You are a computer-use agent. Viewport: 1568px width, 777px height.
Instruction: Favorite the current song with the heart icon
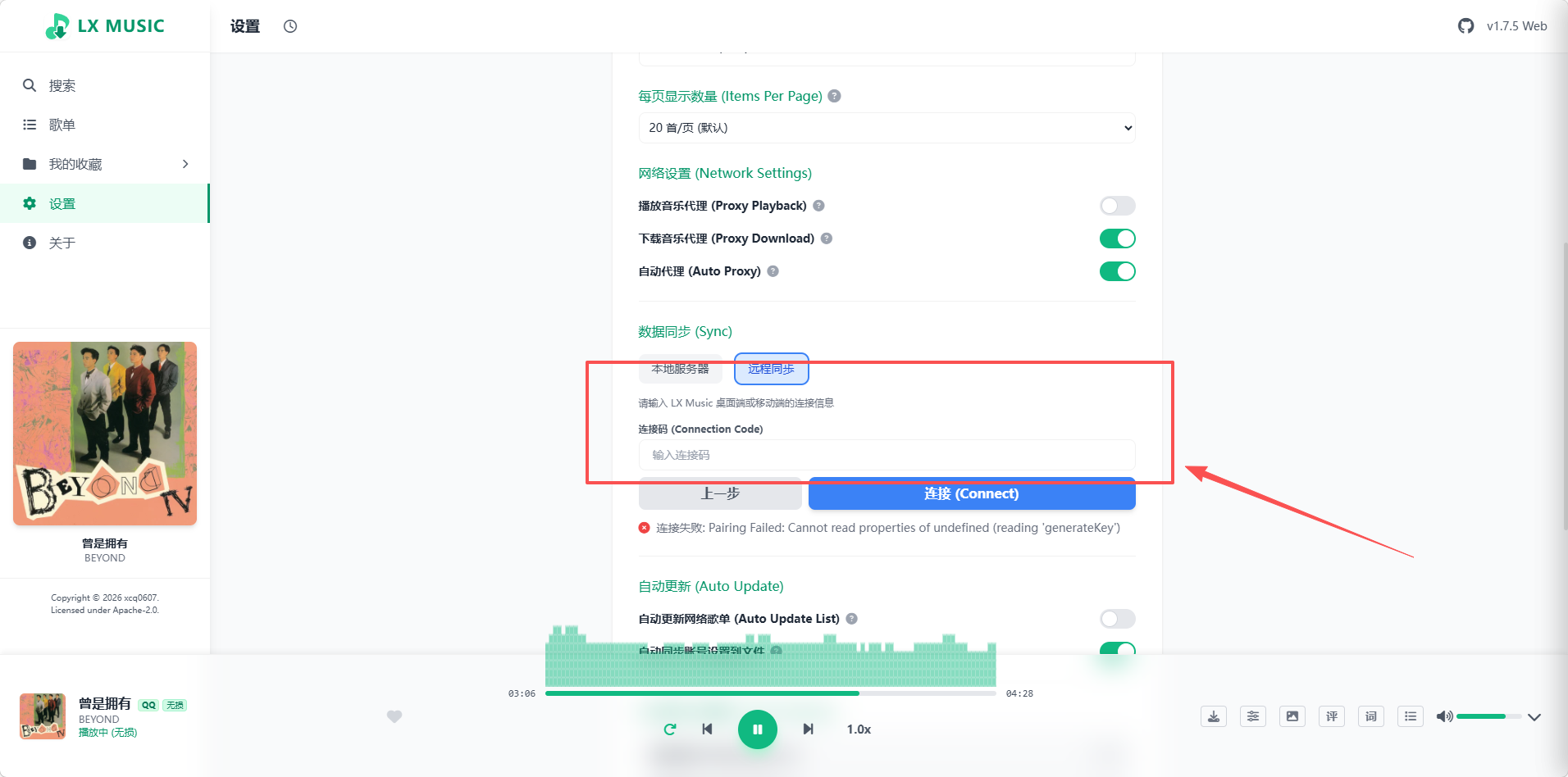tap(394, 716)
